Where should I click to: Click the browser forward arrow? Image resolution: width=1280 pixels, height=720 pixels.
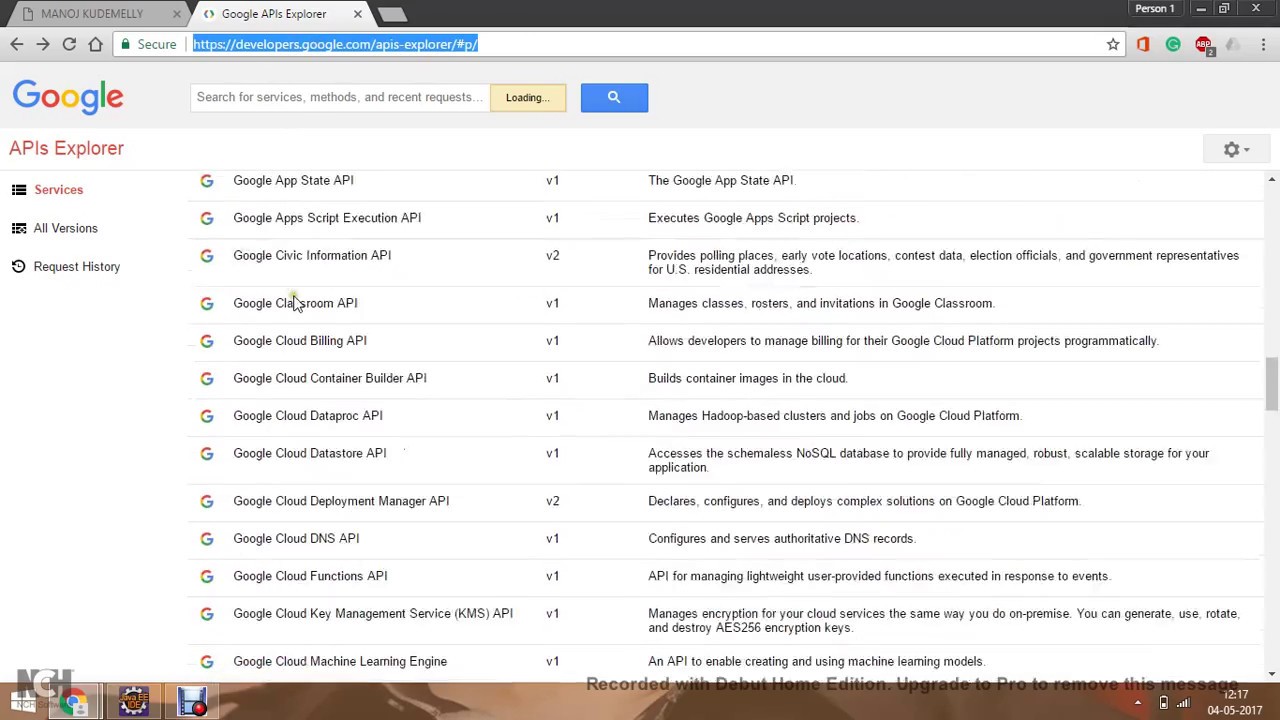tap(43, 44)
